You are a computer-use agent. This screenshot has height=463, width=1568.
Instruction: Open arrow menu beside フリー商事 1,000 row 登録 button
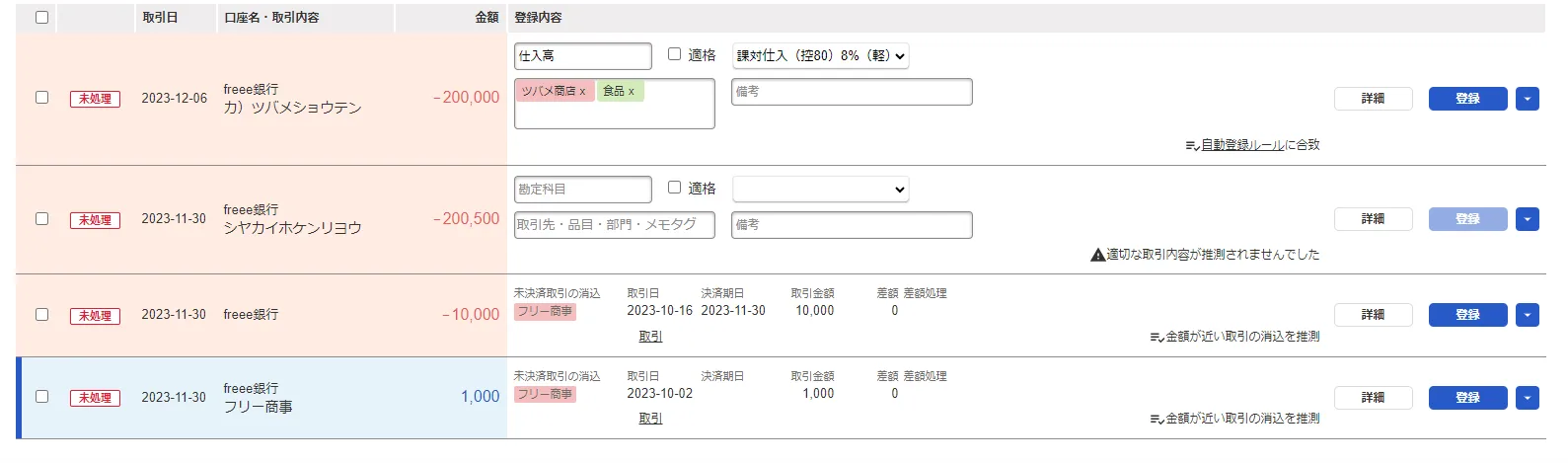click(1528, 398)
